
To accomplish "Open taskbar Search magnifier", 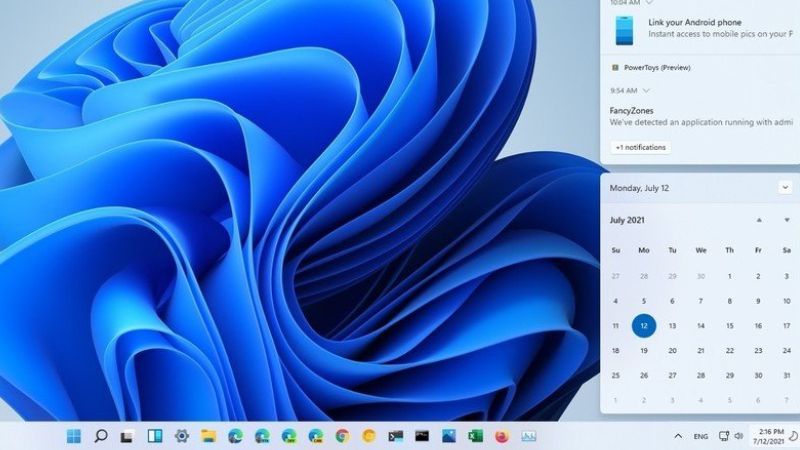I will pyautogui.click(x=101, y=436).
